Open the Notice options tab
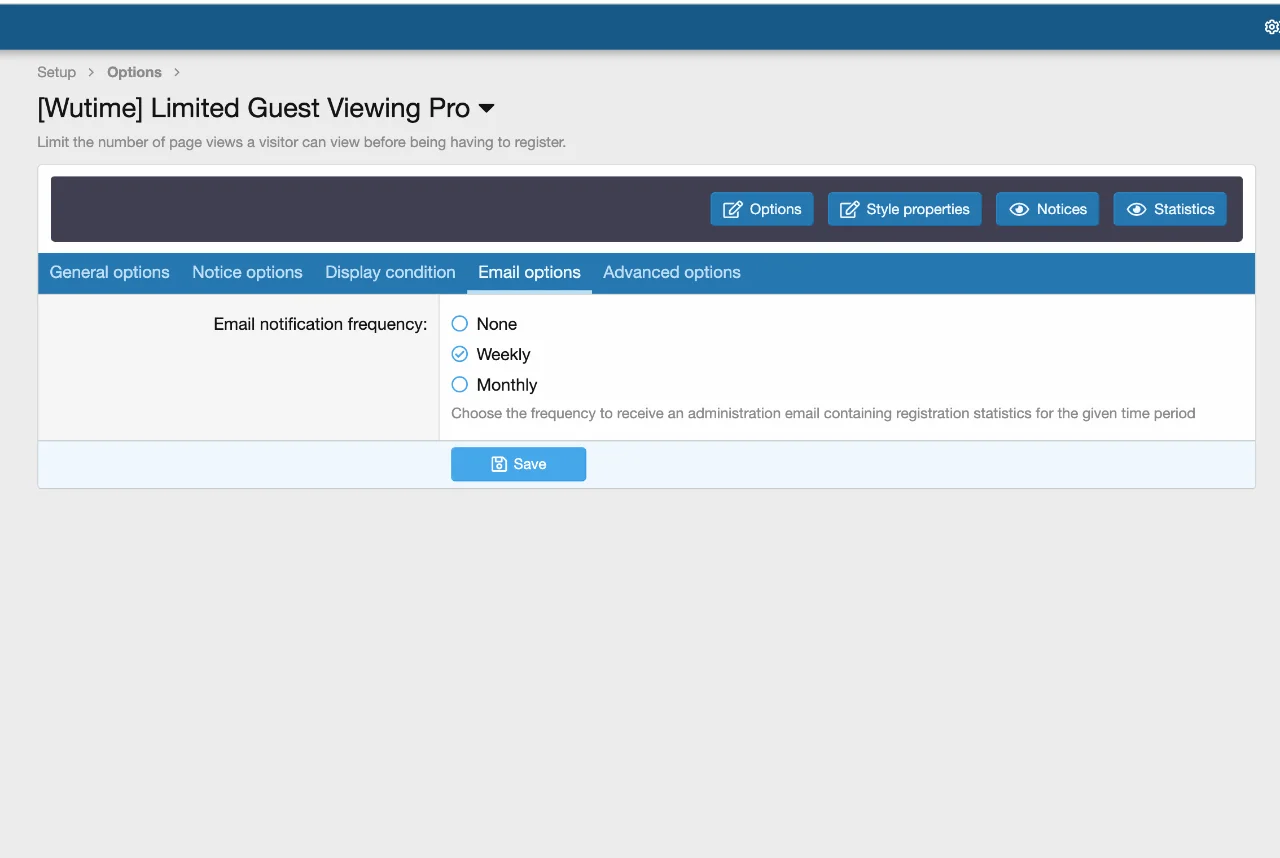Viewport: 1280px width, 858px height. pos(247,272)
